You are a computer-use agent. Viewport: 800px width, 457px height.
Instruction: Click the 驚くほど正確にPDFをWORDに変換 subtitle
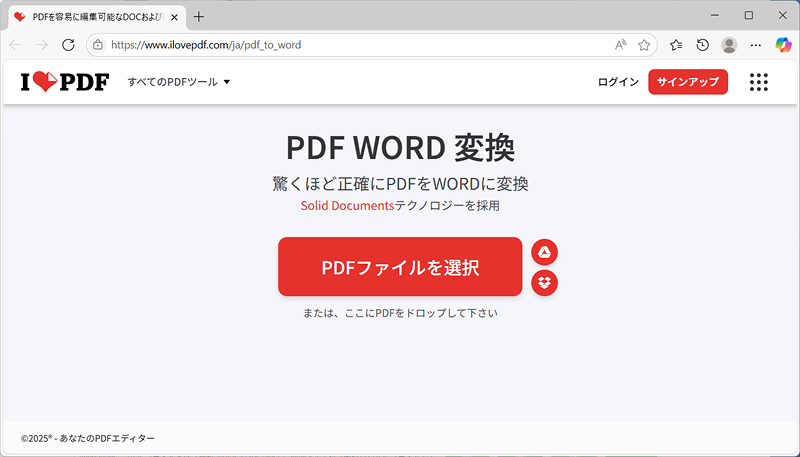[400, 184]
